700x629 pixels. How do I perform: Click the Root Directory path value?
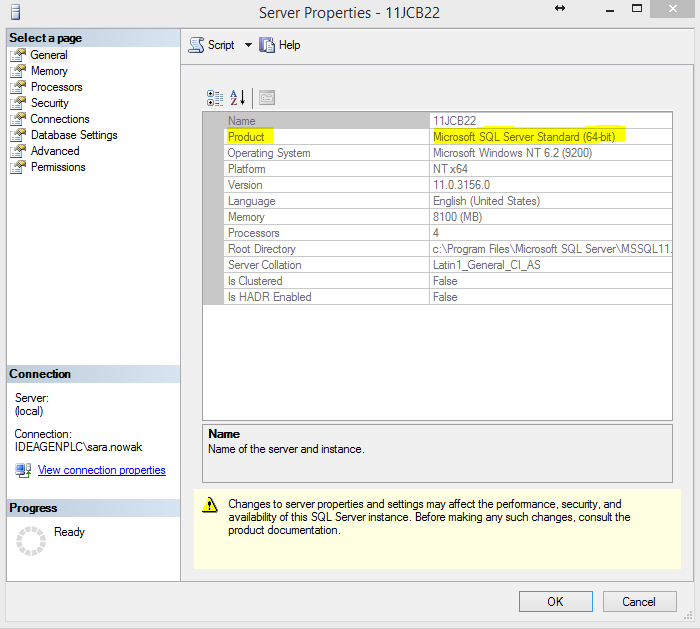(x=552, y=249)
